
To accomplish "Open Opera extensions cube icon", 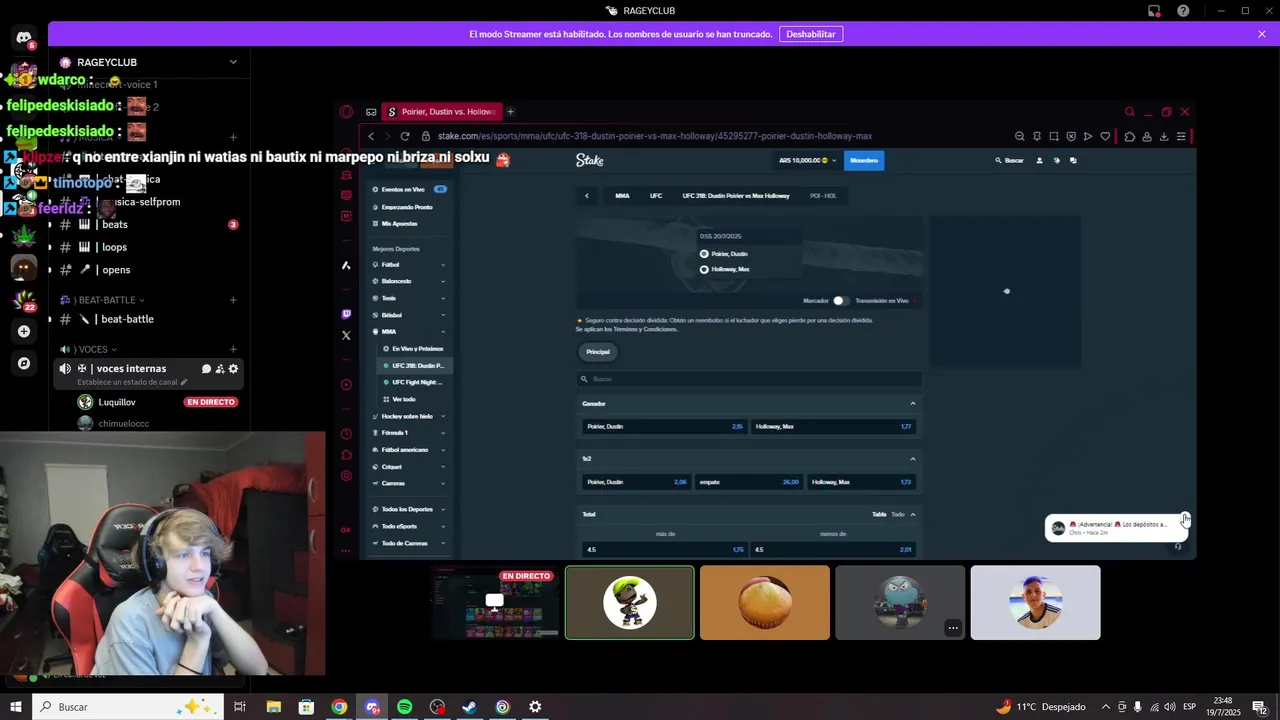I will pos(1130,136).
